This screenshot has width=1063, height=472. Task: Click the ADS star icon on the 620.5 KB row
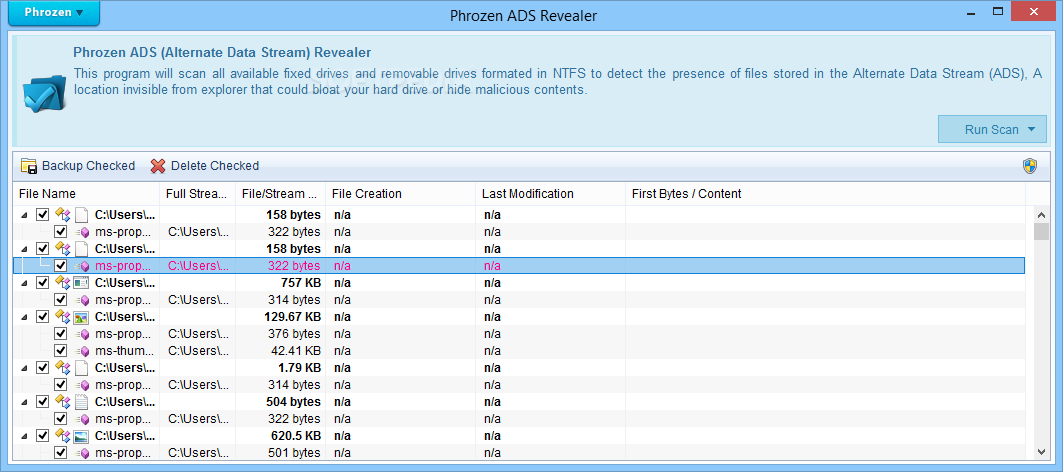[x=63, y=435]
